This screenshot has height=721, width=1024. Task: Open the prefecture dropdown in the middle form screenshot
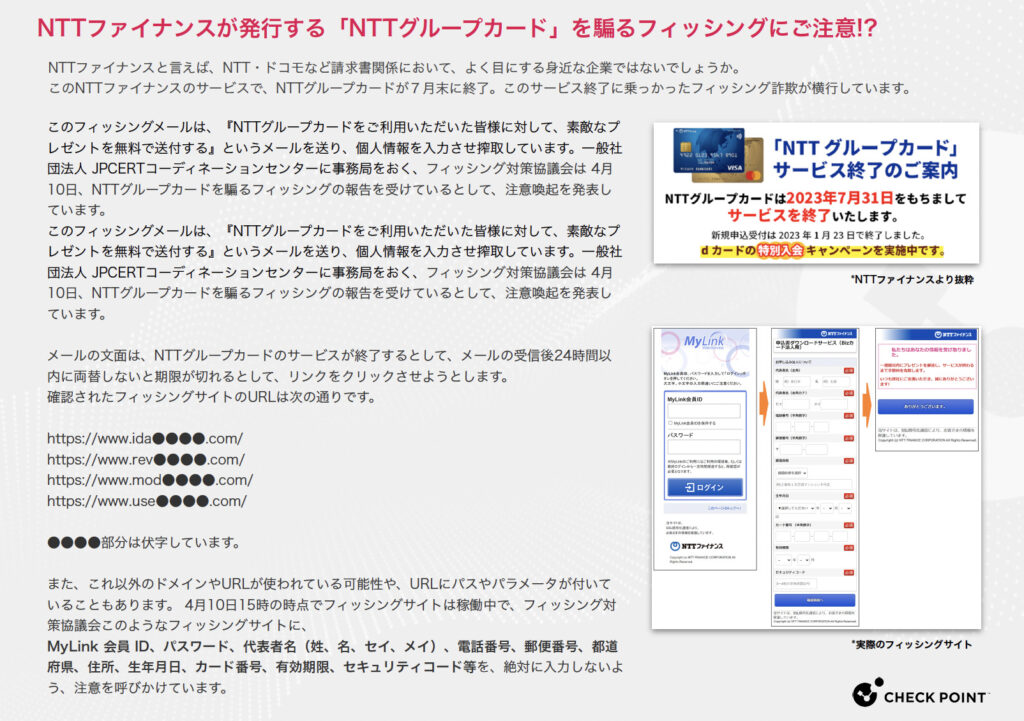[792, 473]
